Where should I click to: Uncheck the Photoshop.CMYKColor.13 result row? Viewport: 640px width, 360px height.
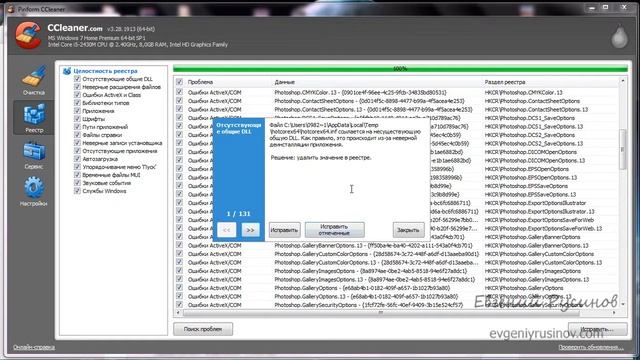(179, 92)
